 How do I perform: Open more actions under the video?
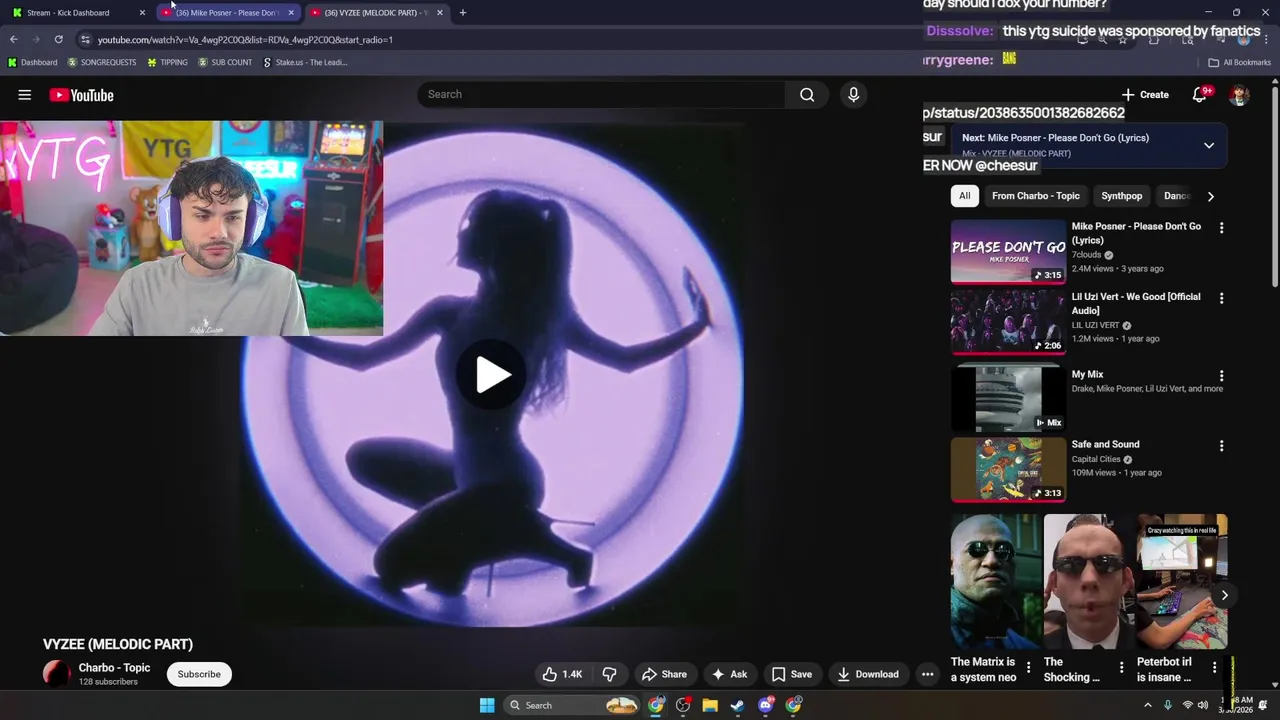click(x=927, y=674)
